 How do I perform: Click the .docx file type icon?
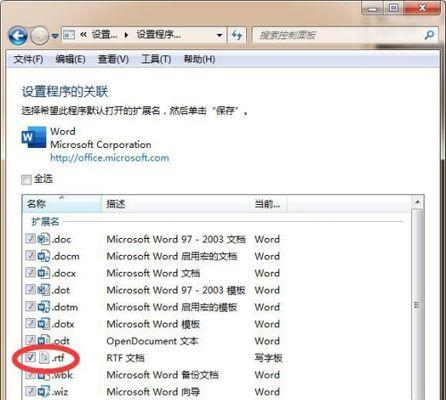tap(44, 273)
